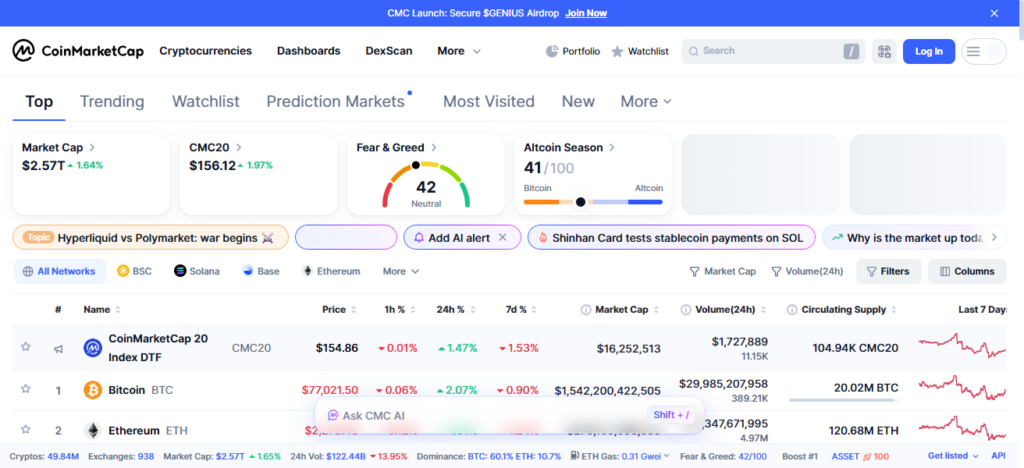
Task: Click the Ethereum coin logo
Action: [93, 431]
